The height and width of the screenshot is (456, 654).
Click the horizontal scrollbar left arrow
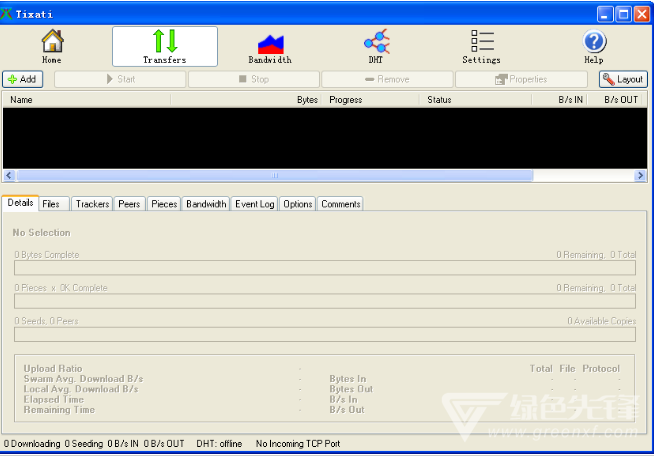[9, 175]
